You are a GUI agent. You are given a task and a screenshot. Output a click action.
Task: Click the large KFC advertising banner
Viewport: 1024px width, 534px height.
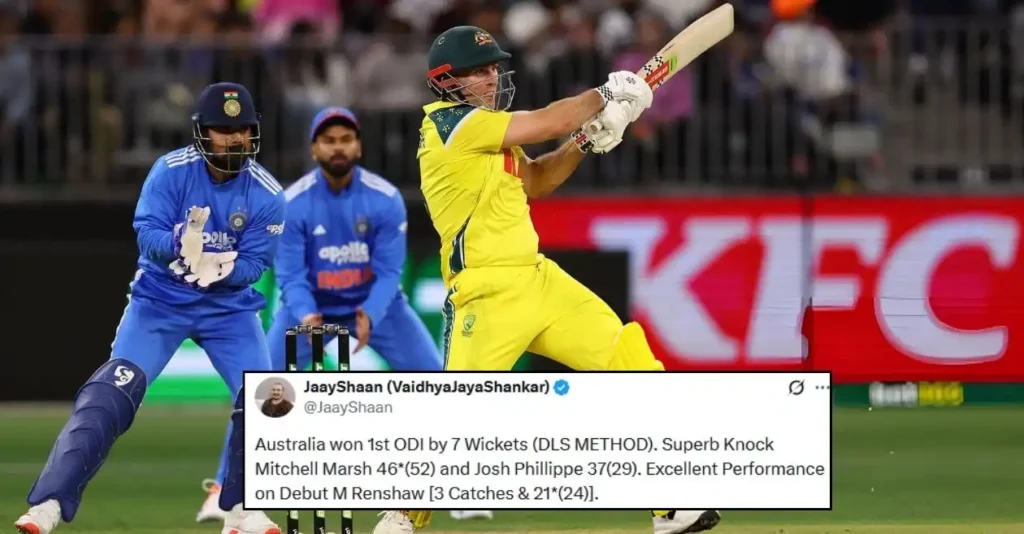(x=778, y=289)
